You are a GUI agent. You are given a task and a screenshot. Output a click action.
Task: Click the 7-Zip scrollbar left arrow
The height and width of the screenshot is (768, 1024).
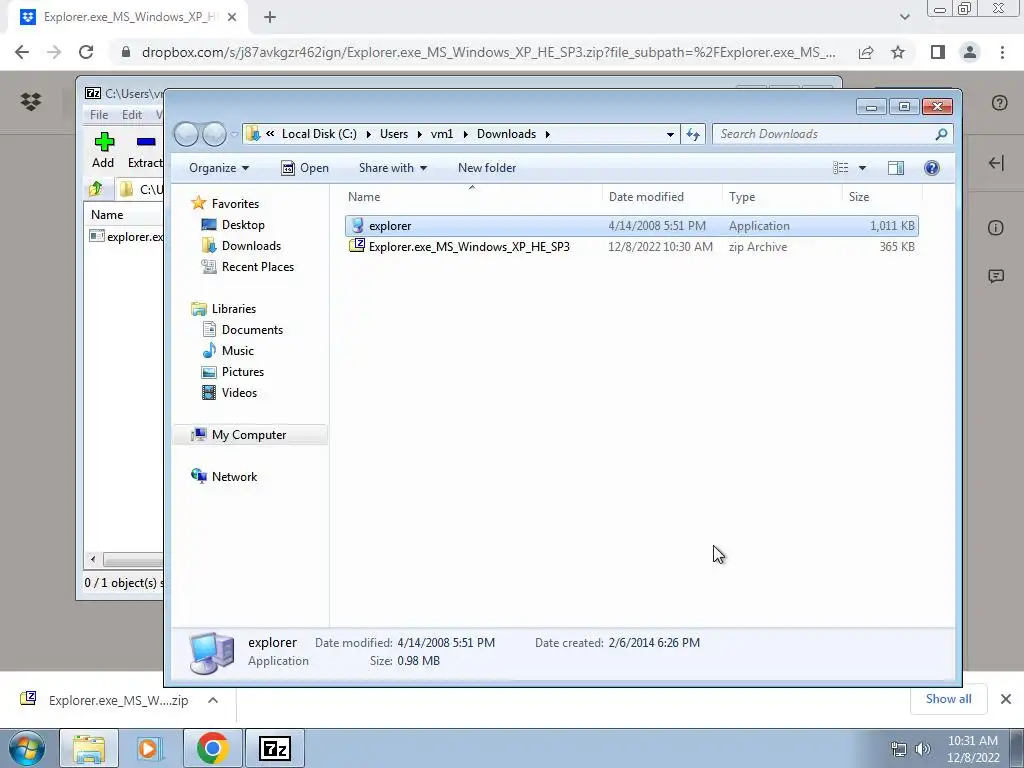pos(93,560)
